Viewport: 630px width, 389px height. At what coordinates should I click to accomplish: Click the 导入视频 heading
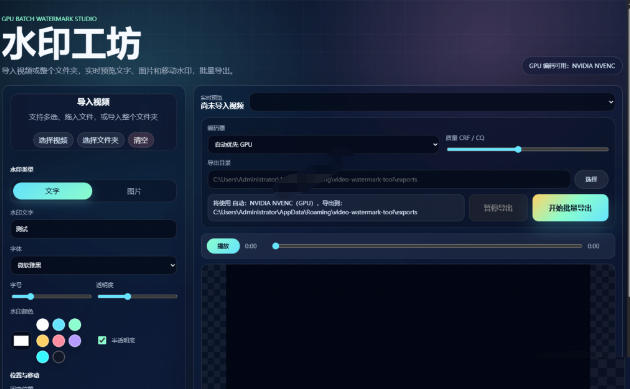click(94, 102)
